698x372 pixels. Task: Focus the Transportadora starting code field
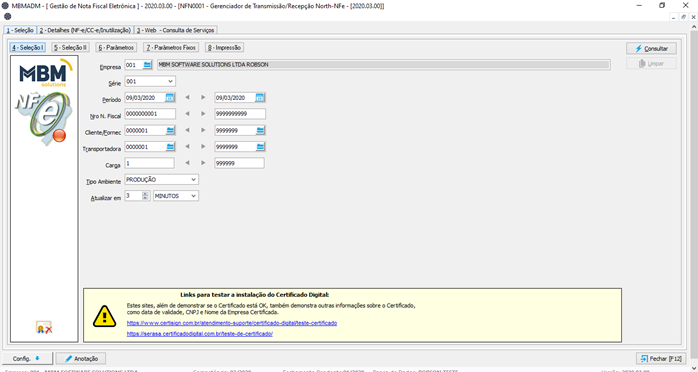point(145,146)
